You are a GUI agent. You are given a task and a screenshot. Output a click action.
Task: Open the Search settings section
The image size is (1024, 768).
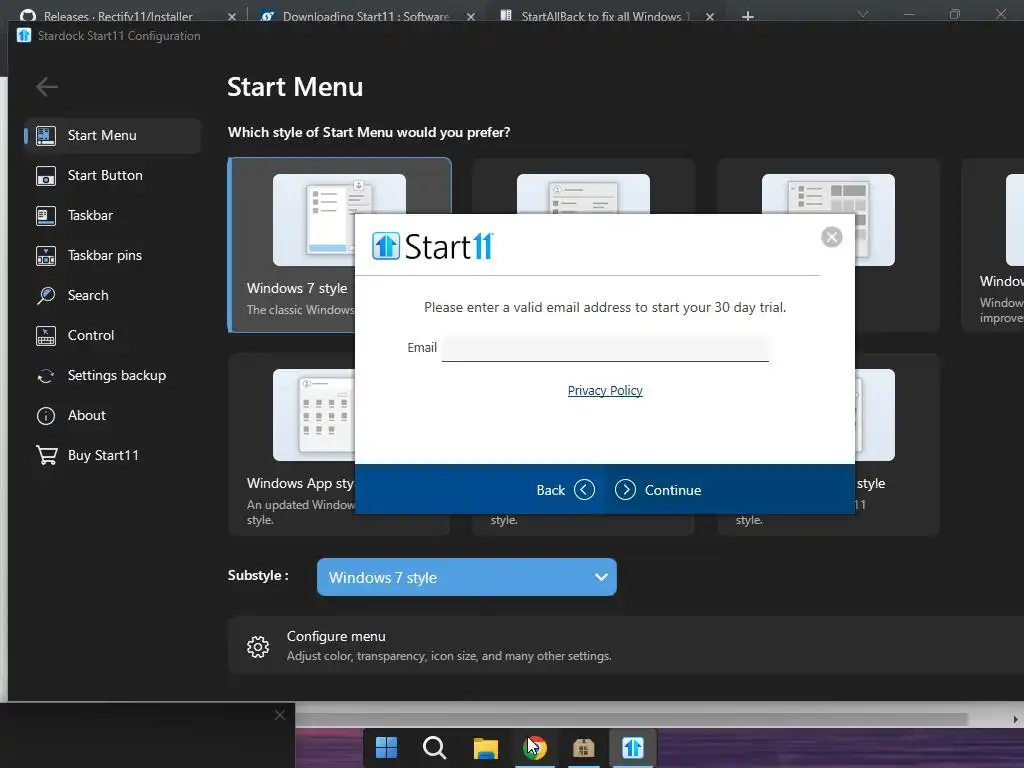112,295
